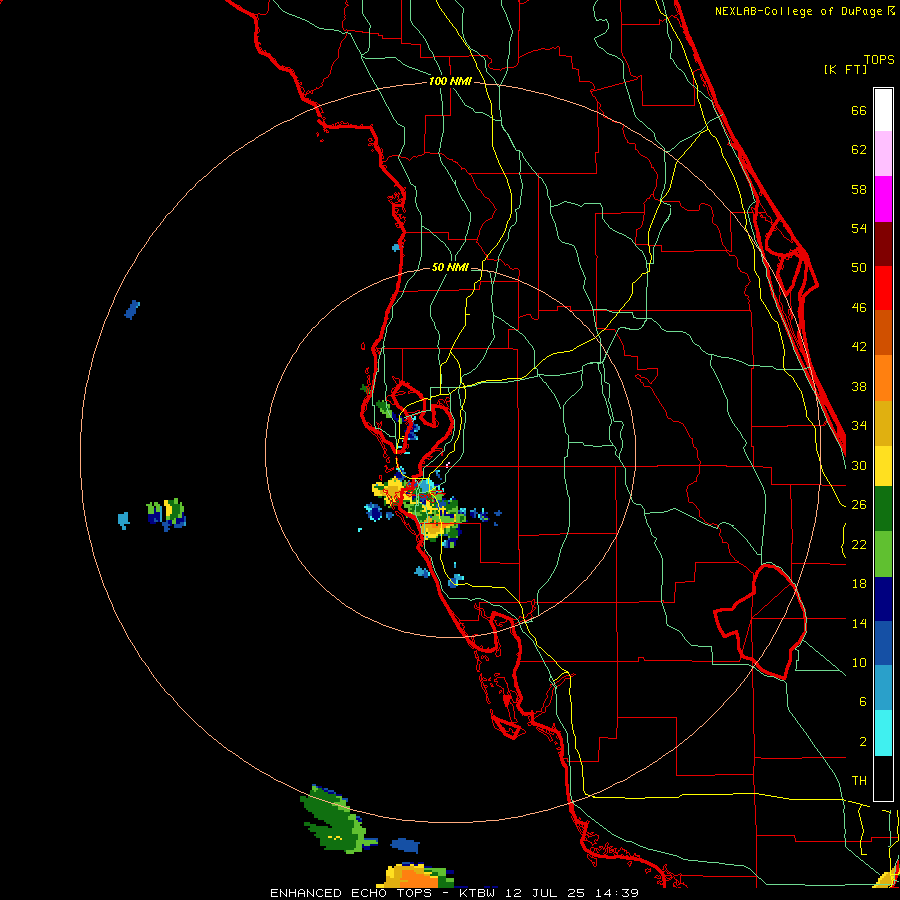Screen dimensions: 900x900
Task: Click the 62 value on the scale
Action: tap(859, 150)
